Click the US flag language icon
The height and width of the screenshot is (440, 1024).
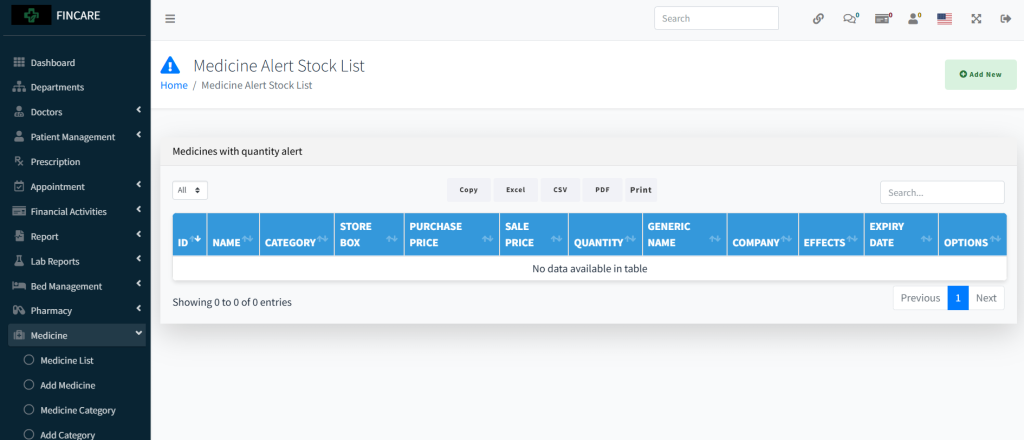pos(944,18)
